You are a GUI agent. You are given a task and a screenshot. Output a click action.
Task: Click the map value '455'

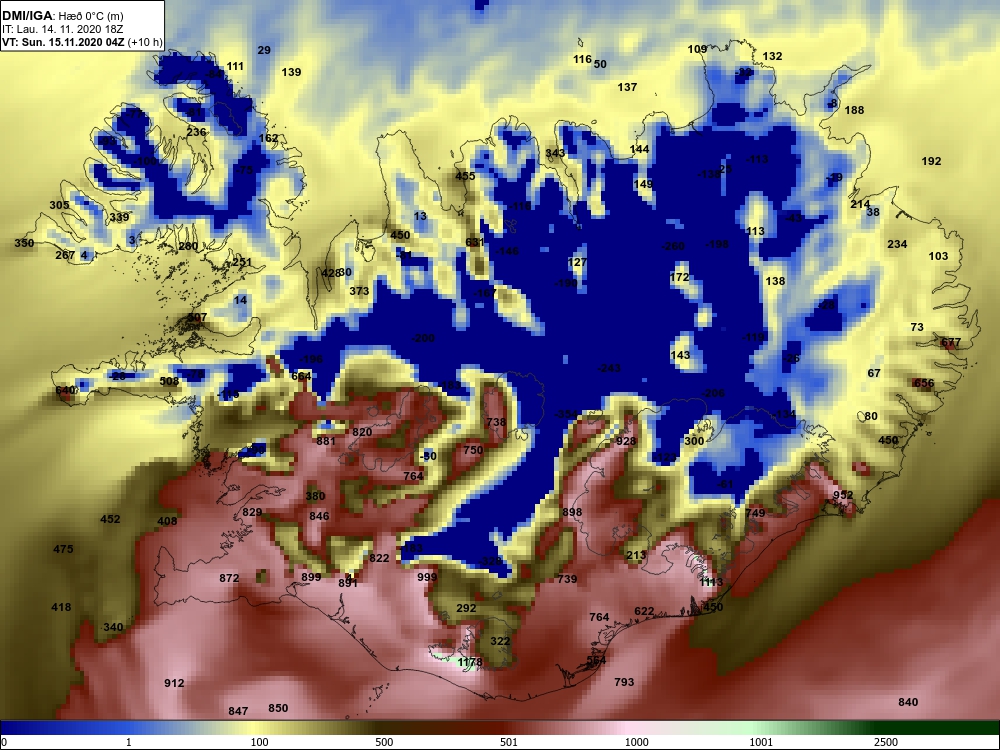465,176
